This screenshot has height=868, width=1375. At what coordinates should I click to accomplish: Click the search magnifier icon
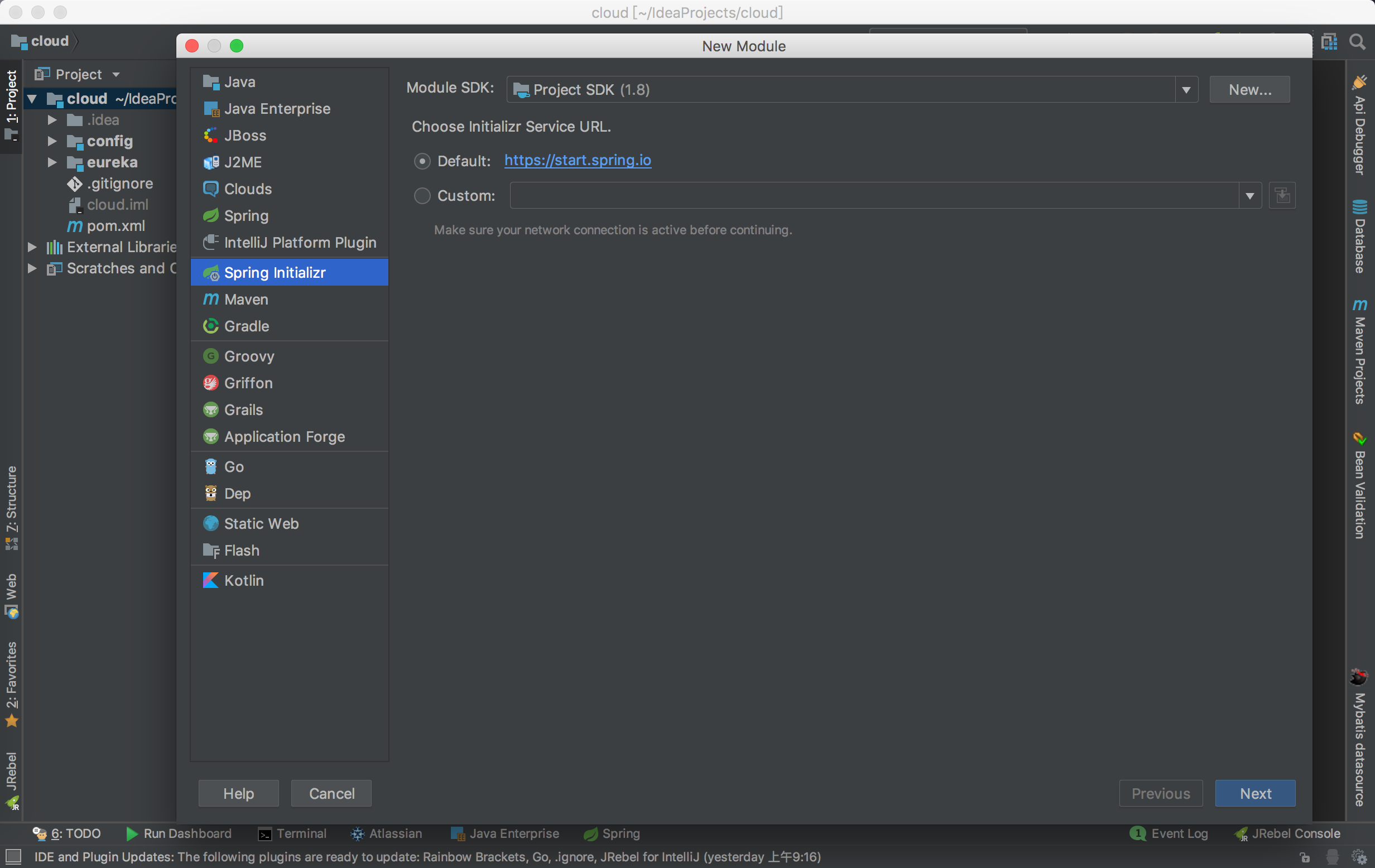[1358, 41]
